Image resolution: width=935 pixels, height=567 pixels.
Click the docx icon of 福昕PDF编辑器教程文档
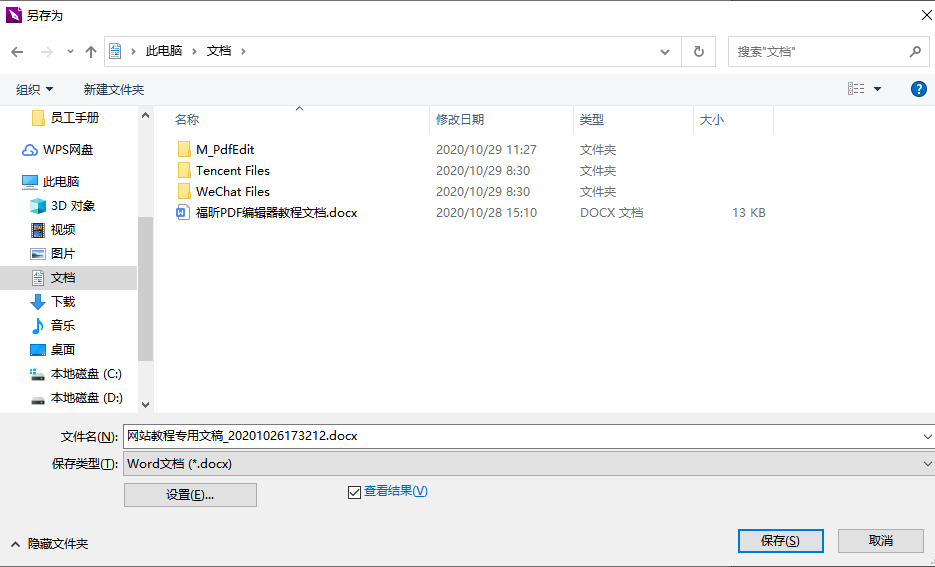click(x=183, y=212)
